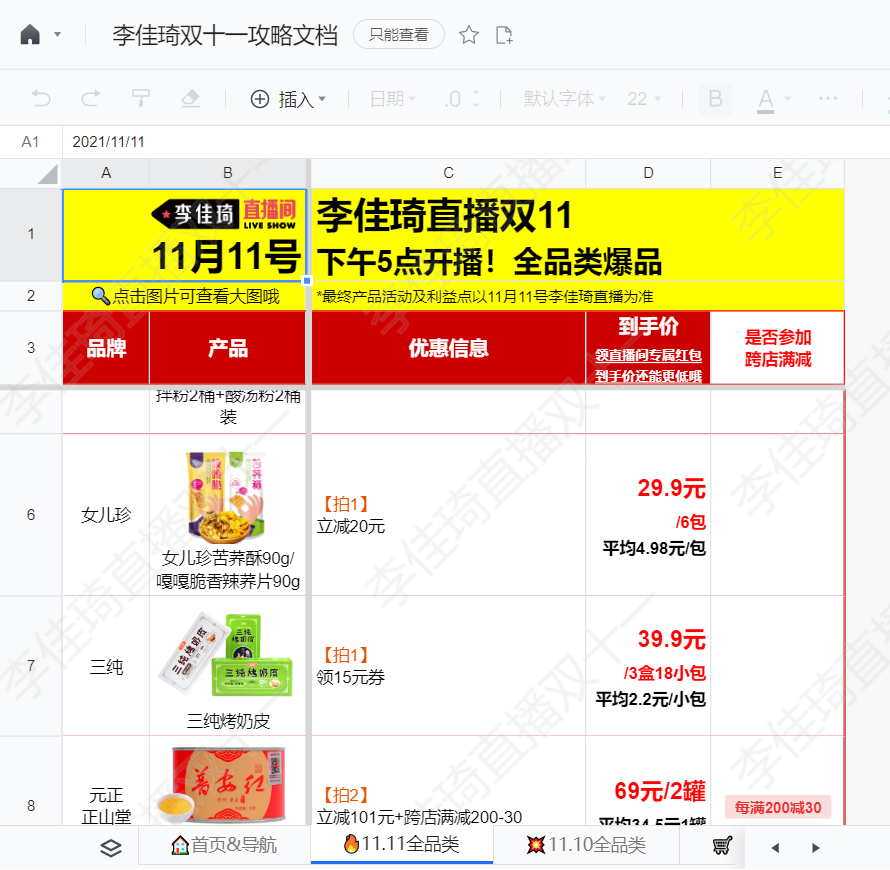
Task: Click the new document copy icon
Action: (x=503, y=35)
